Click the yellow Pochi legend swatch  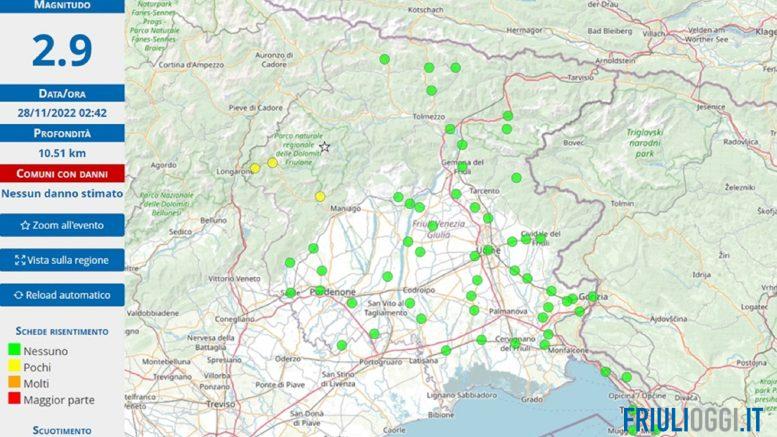pos(15,367)
